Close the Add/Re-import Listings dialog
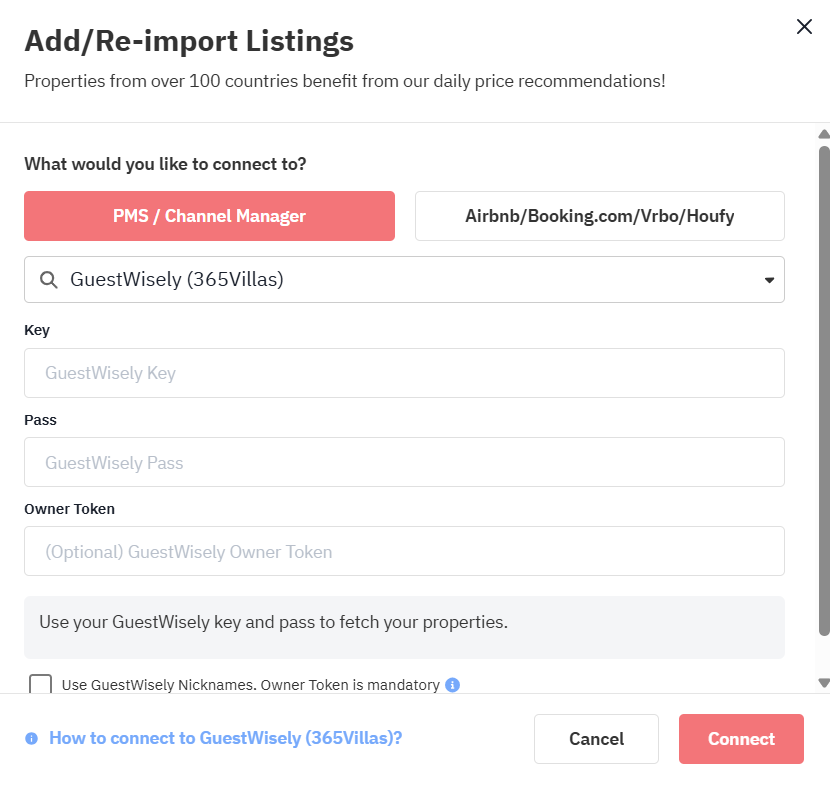 804,27
